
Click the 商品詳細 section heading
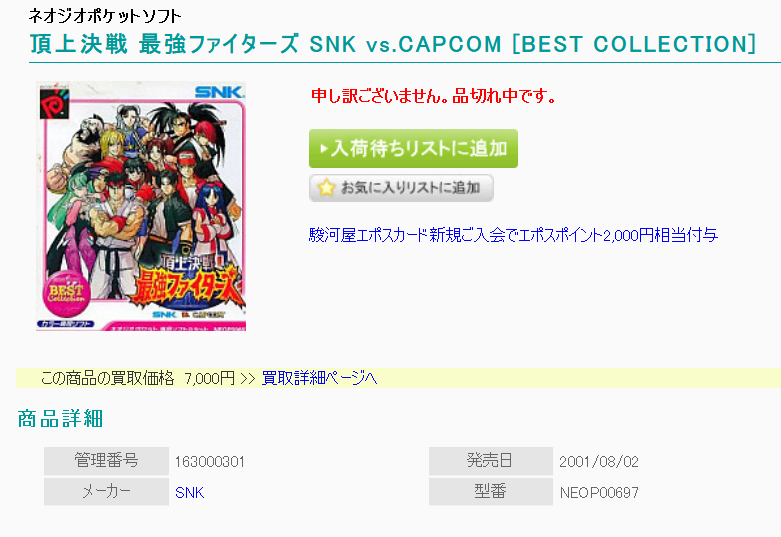[x=60, y=418]
